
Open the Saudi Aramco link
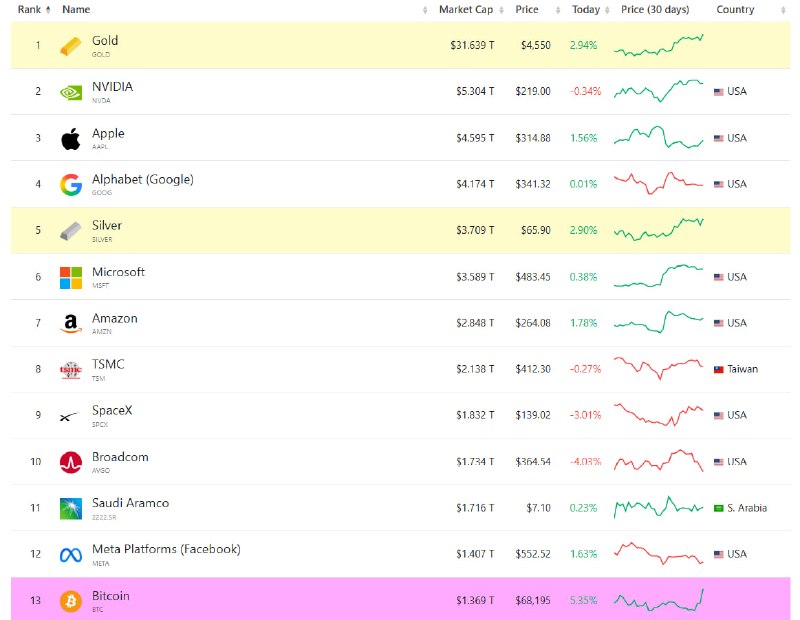point(130,503)
